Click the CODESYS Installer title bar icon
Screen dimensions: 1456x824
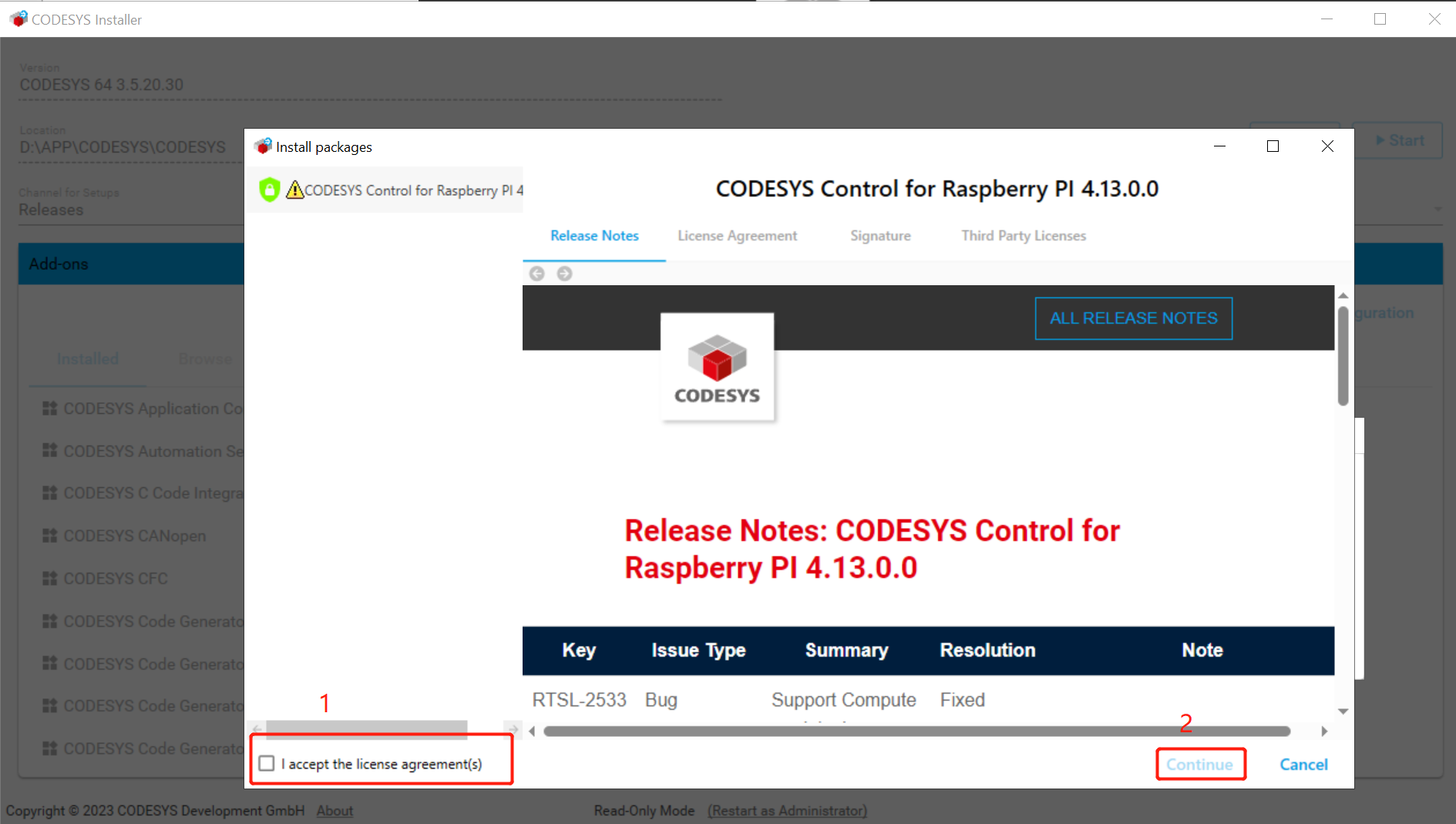click(x=18, y=18)
